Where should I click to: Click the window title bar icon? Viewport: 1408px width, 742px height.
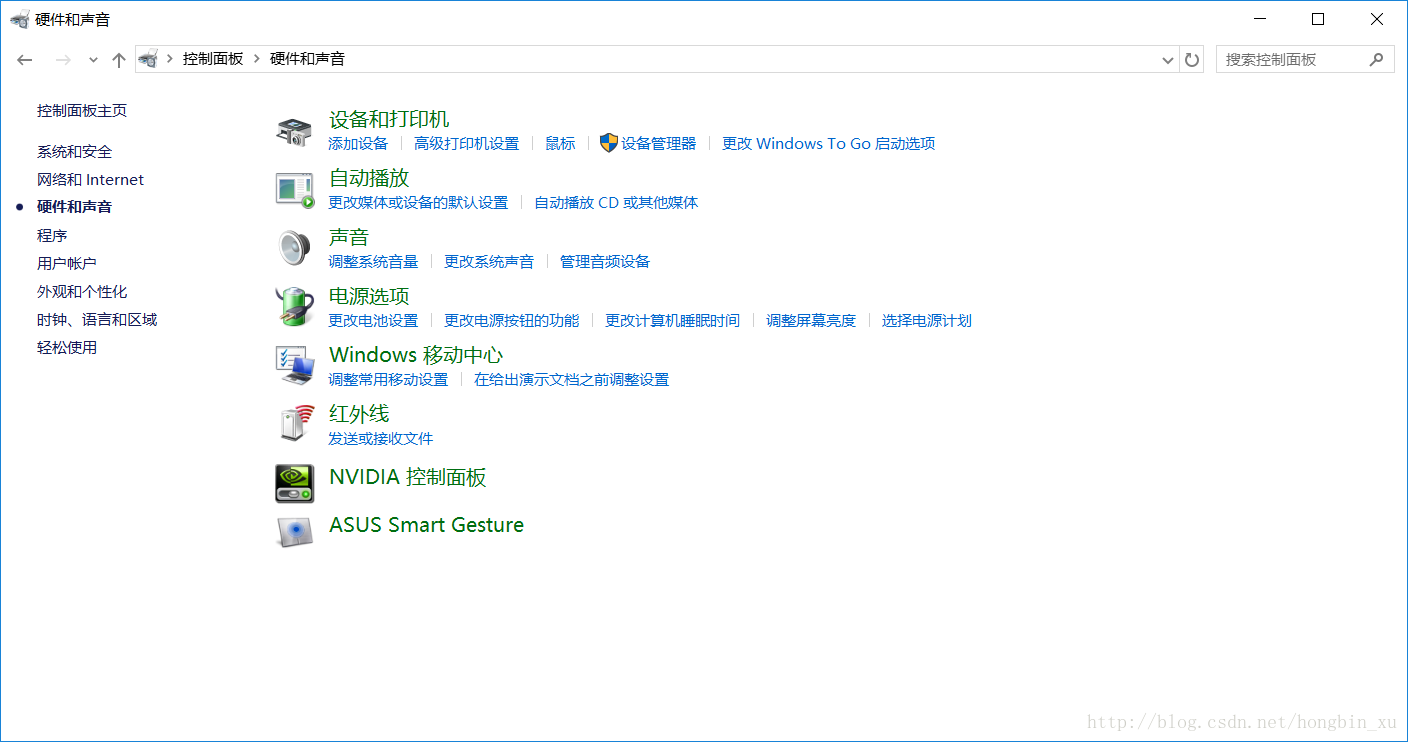click(20, 19)
